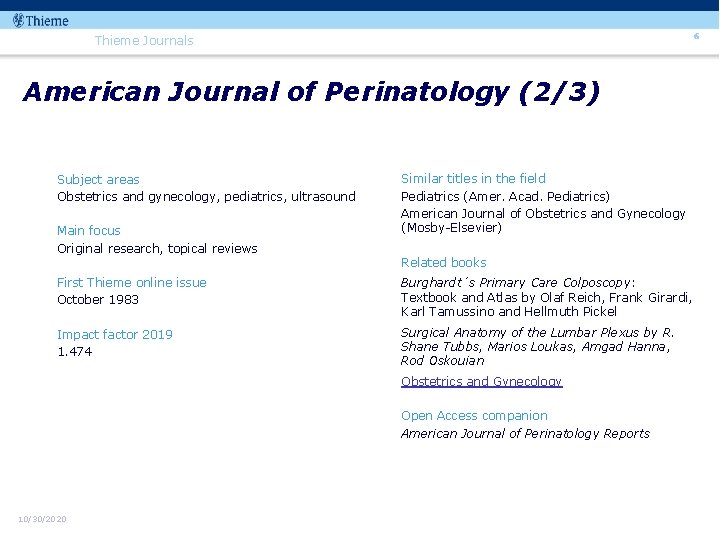The height and width of the screenshot is (540, 720).
Task: Click the slide title American Journal of Perinatology
Action: tap(311, 91)
